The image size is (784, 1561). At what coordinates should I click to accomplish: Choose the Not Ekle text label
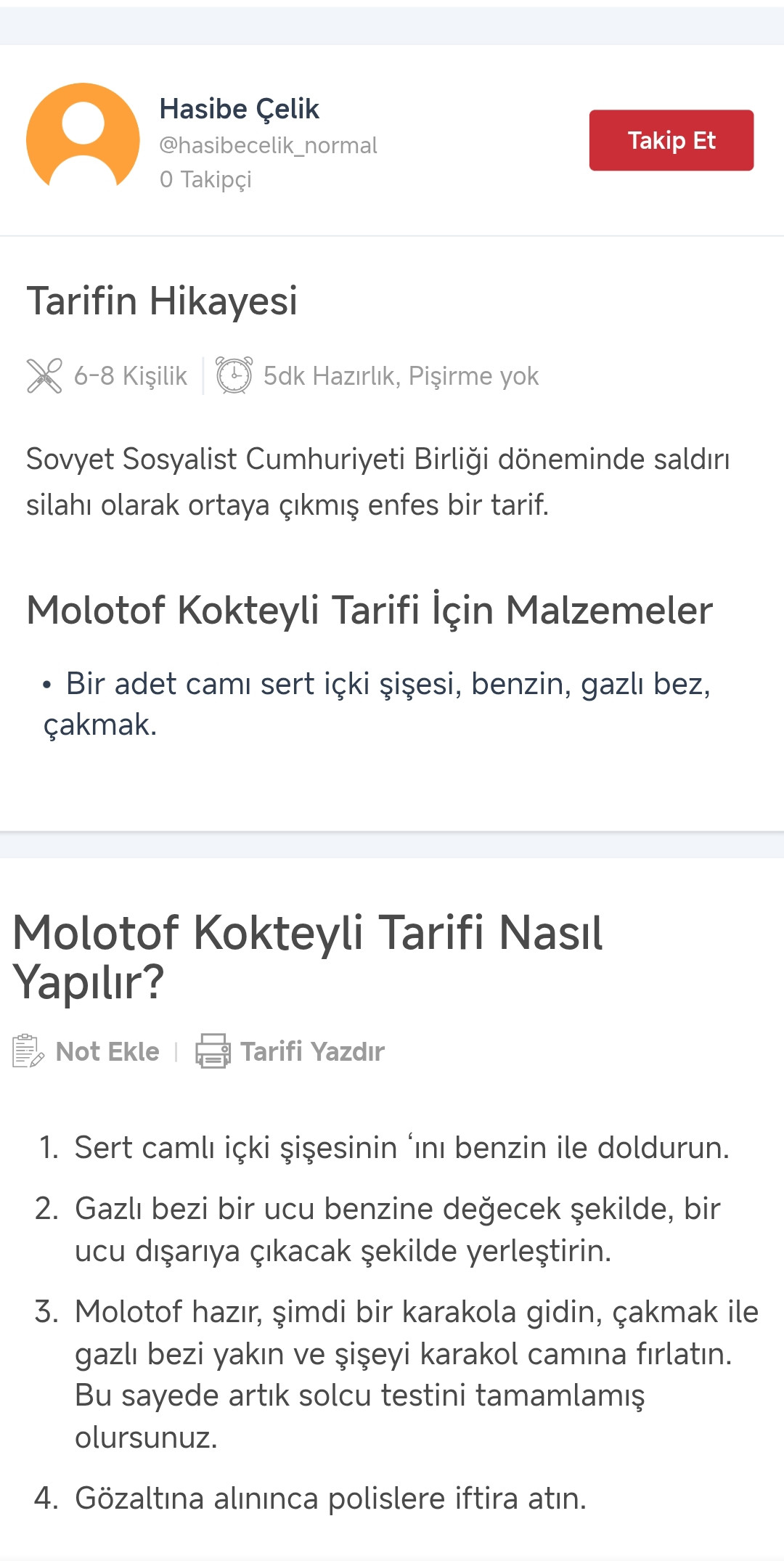coord(107,1051)
